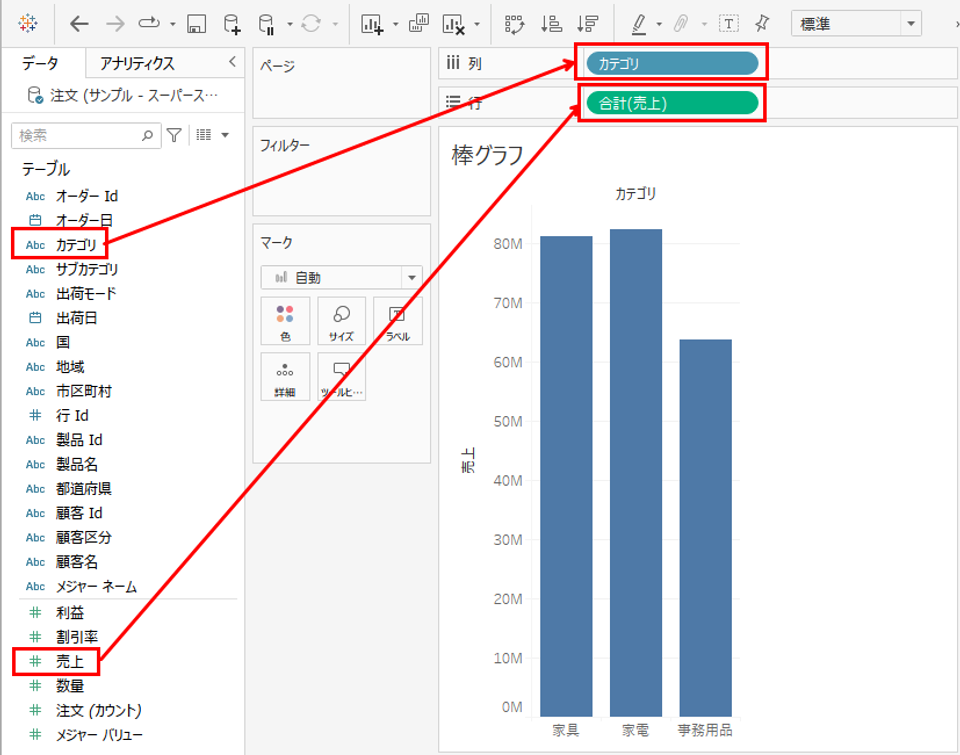Duplicate the current sheet icon
This screenshot has width=960, height=755.
[419, 23]
